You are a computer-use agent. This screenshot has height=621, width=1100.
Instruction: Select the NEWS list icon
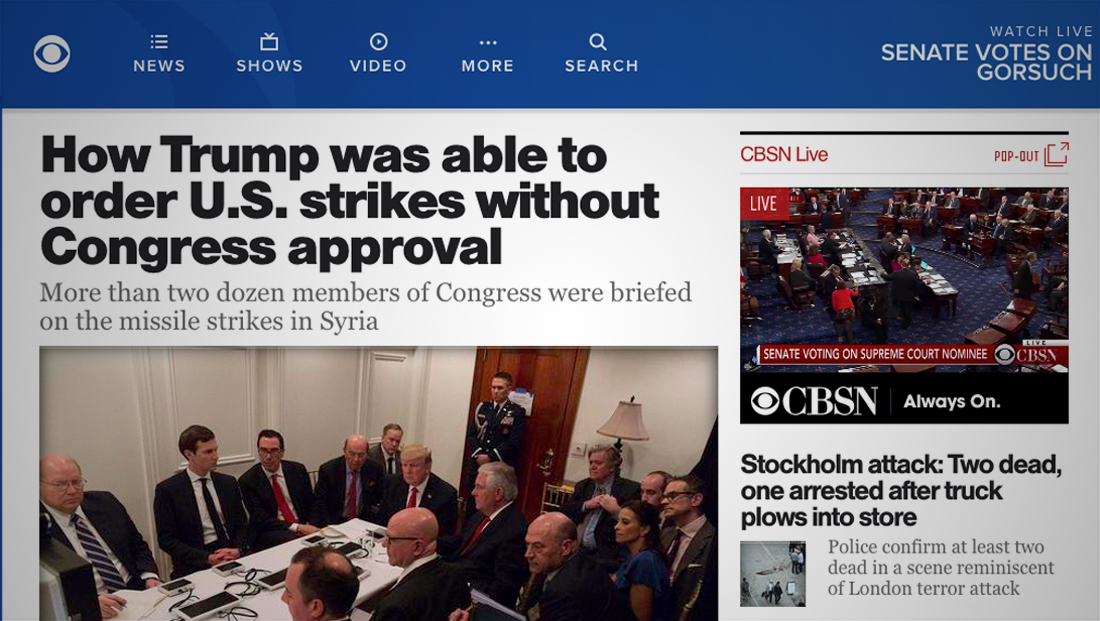158,42
